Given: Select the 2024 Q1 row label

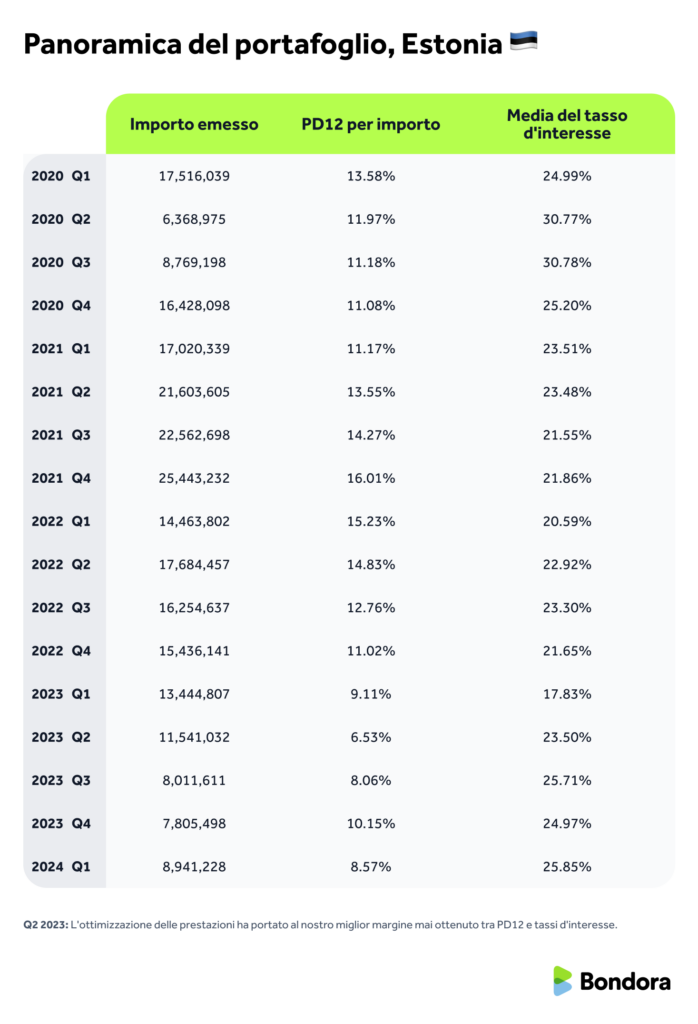Looking at the screenshot, I should 61,867.
